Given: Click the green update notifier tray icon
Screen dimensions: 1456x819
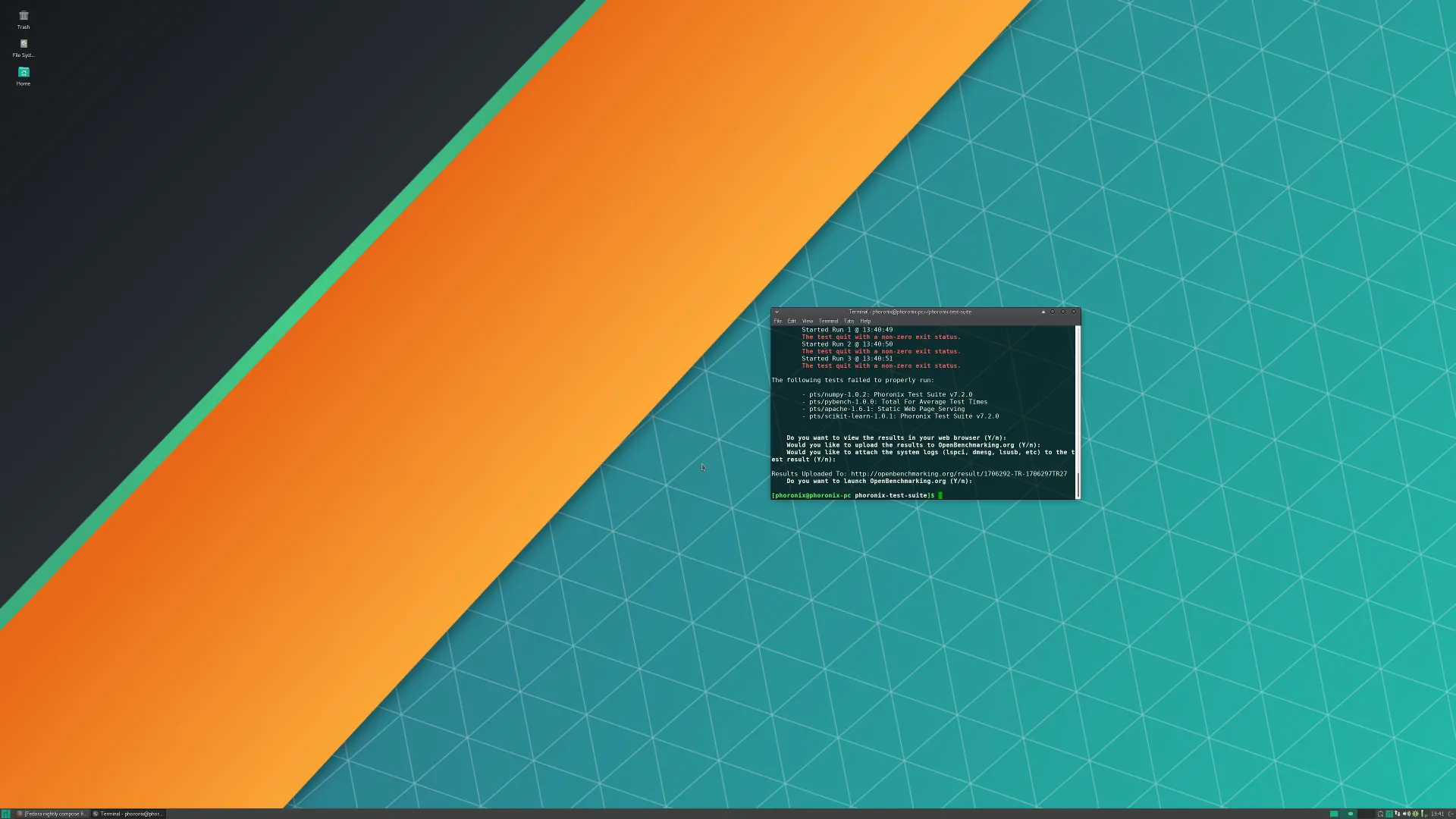Looking at the screenshot, I should pos(1415,814).
